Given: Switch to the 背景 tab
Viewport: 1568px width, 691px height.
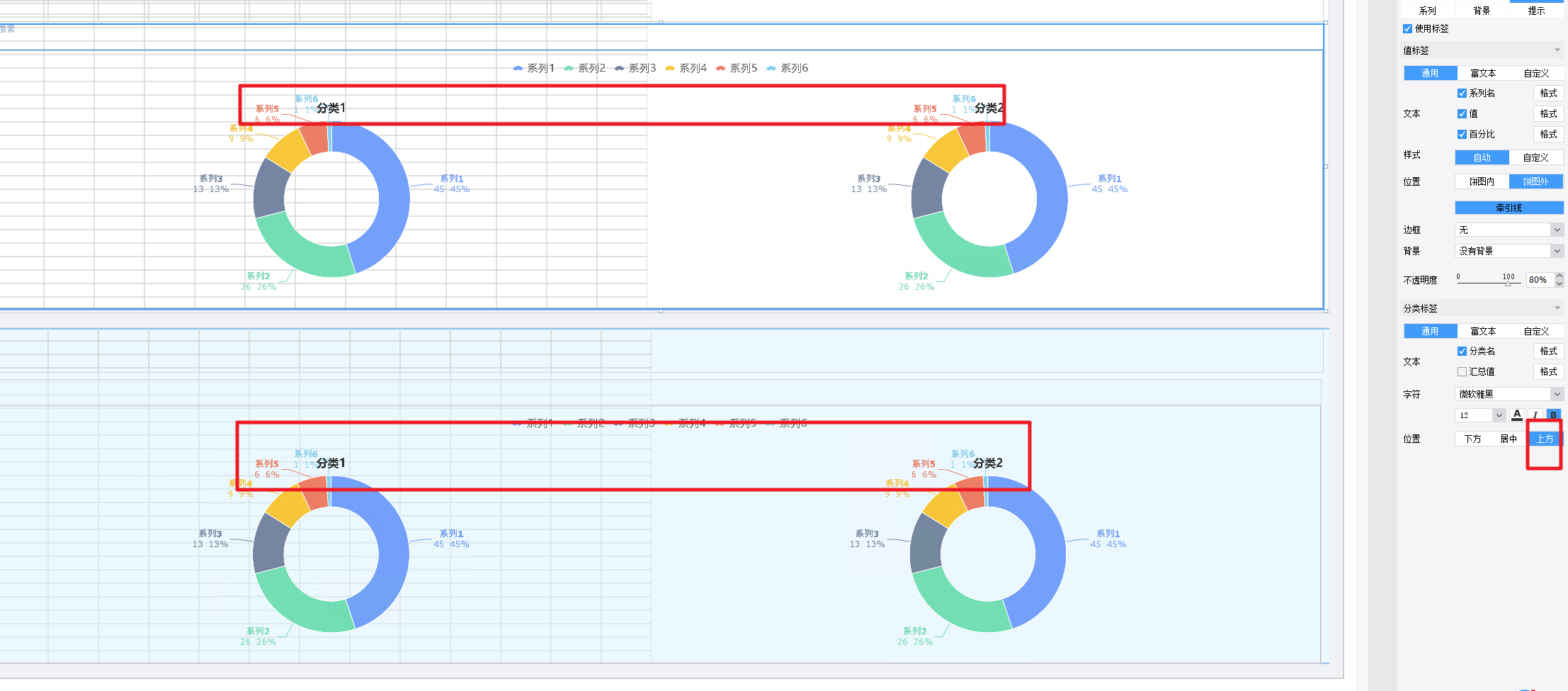Looking at the screenshot, I should coord(1482,11).
